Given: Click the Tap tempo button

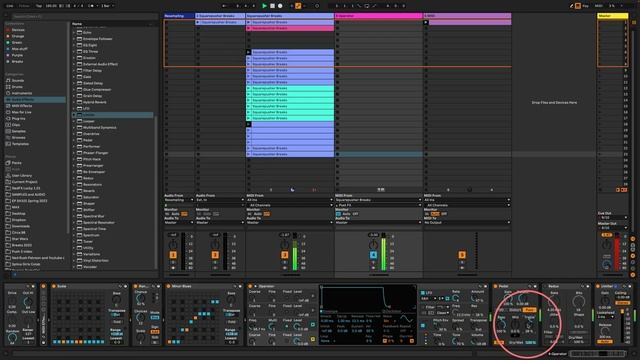Looking at the screenshot, I should 39,6.
